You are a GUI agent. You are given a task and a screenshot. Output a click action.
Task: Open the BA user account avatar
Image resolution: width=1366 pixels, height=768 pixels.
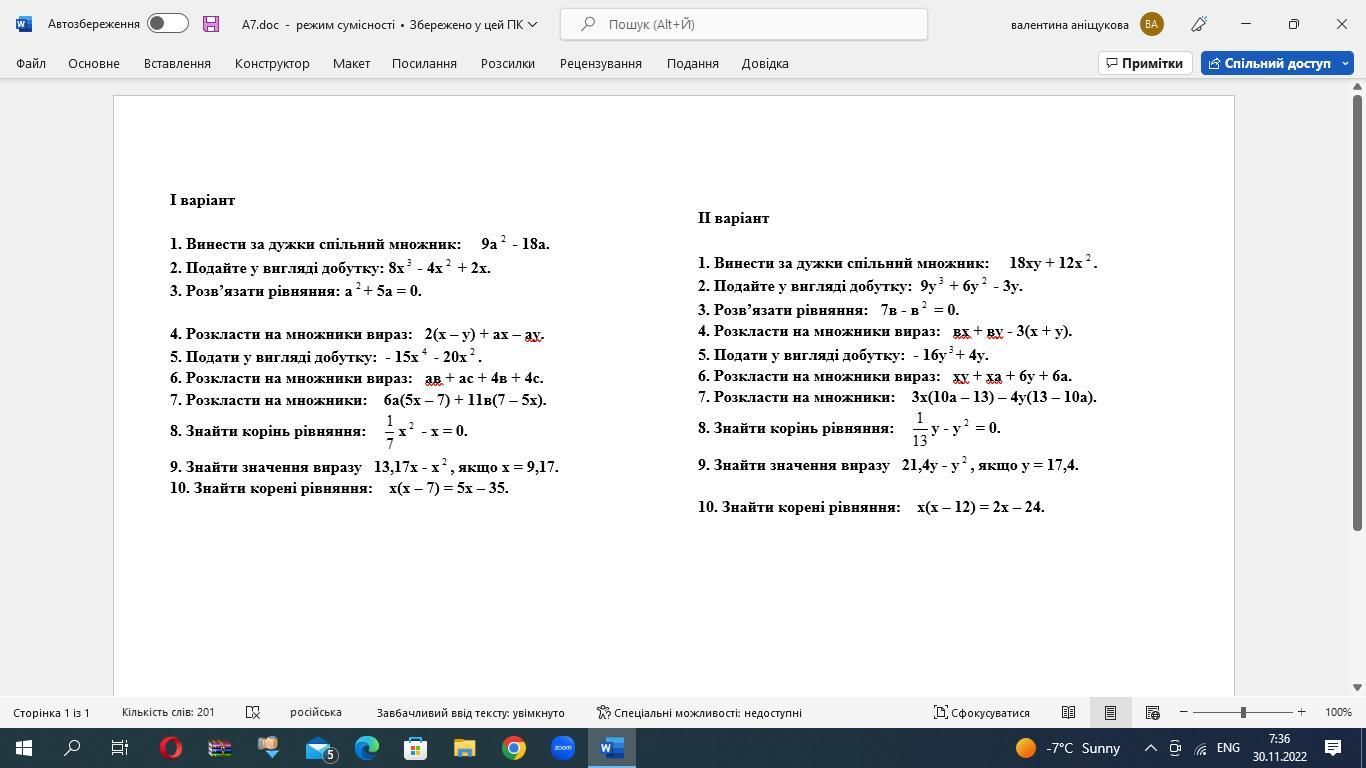pos(1152,24)
